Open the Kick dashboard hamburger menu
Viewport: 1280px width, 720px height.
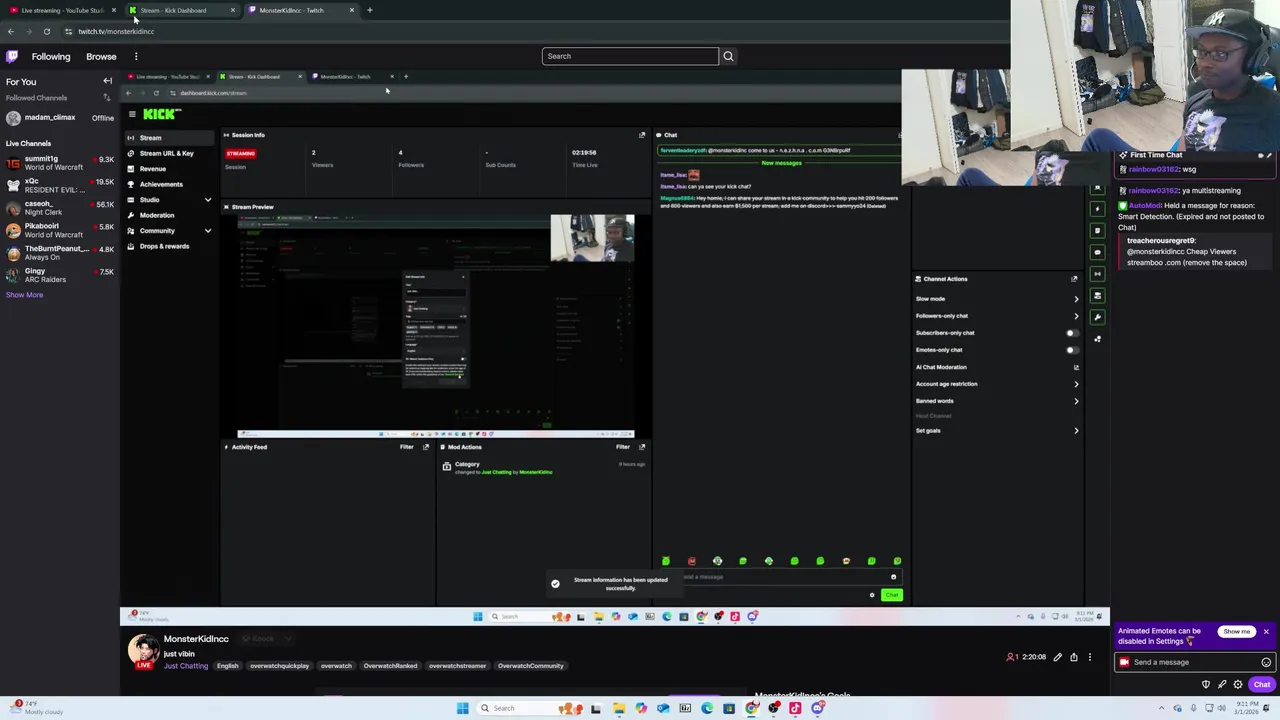[131, 115]
